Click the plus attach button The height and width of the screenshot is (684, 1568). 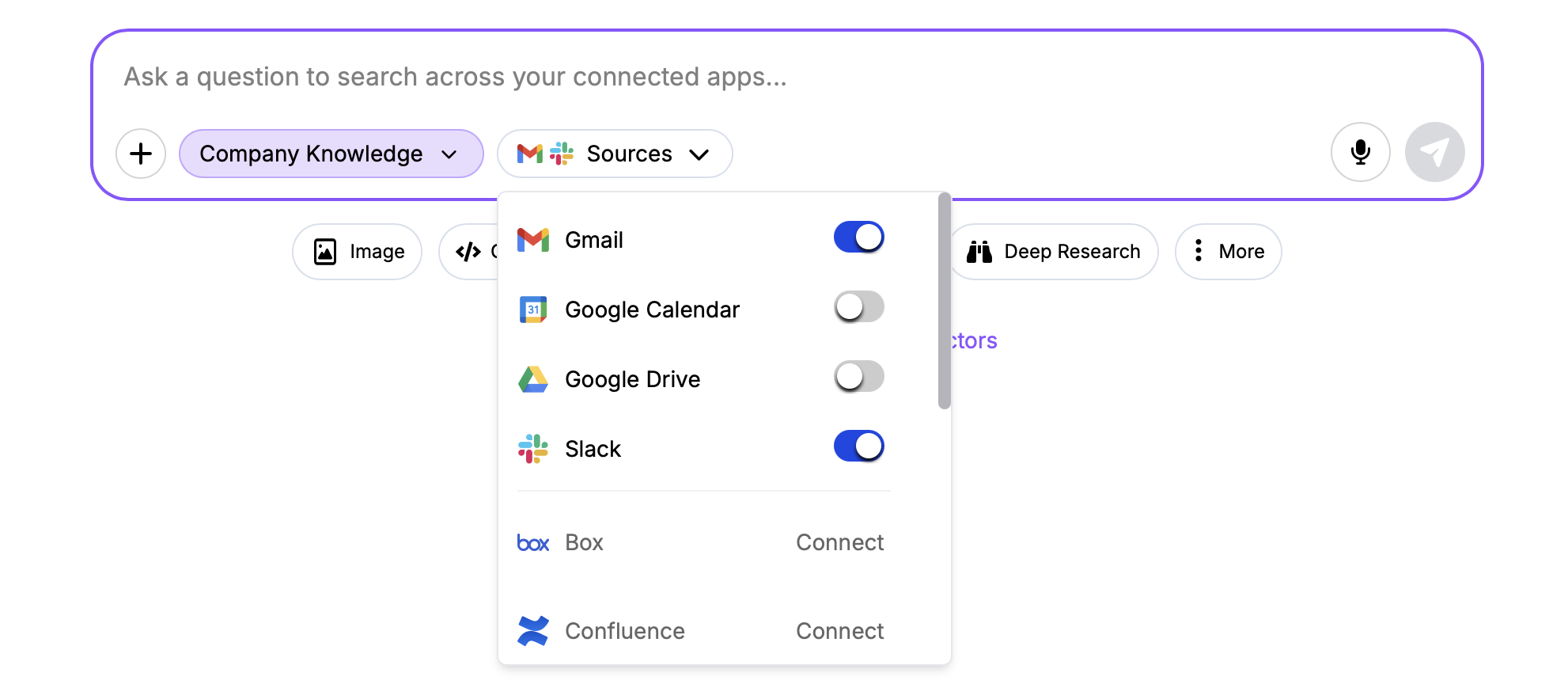click(x=141, y=154)
